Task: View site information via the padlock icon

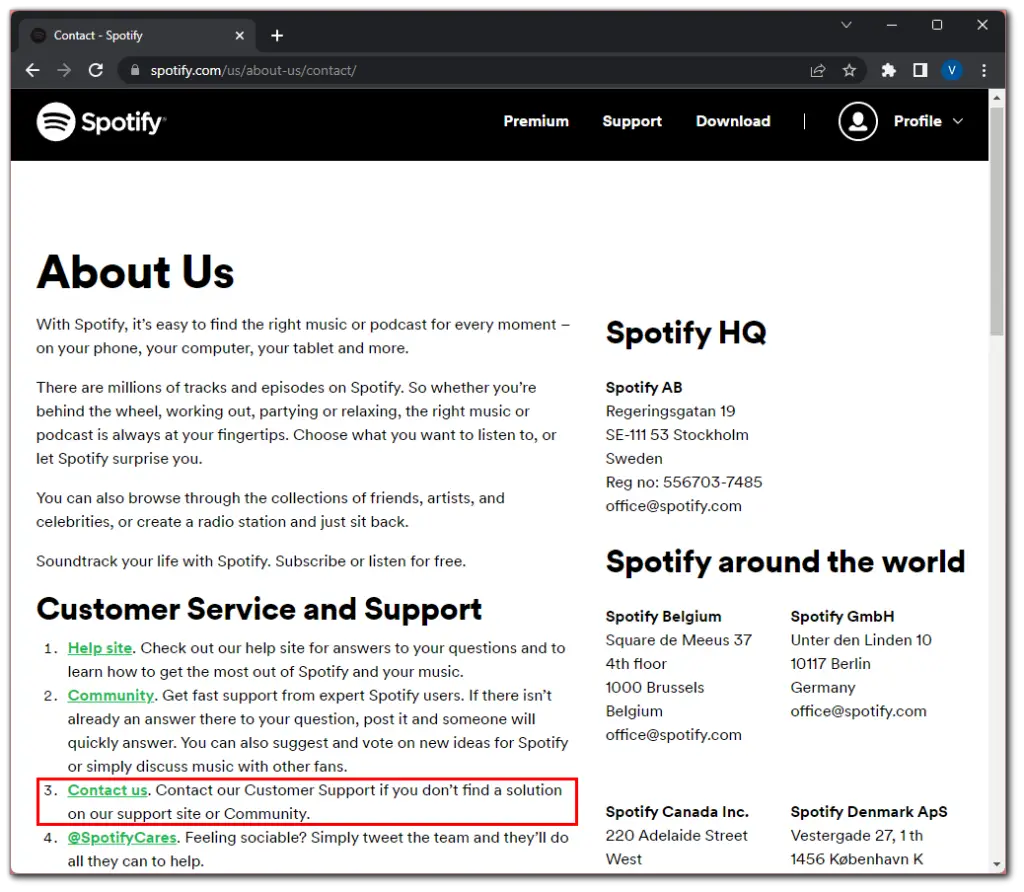Action: (134, 70)
